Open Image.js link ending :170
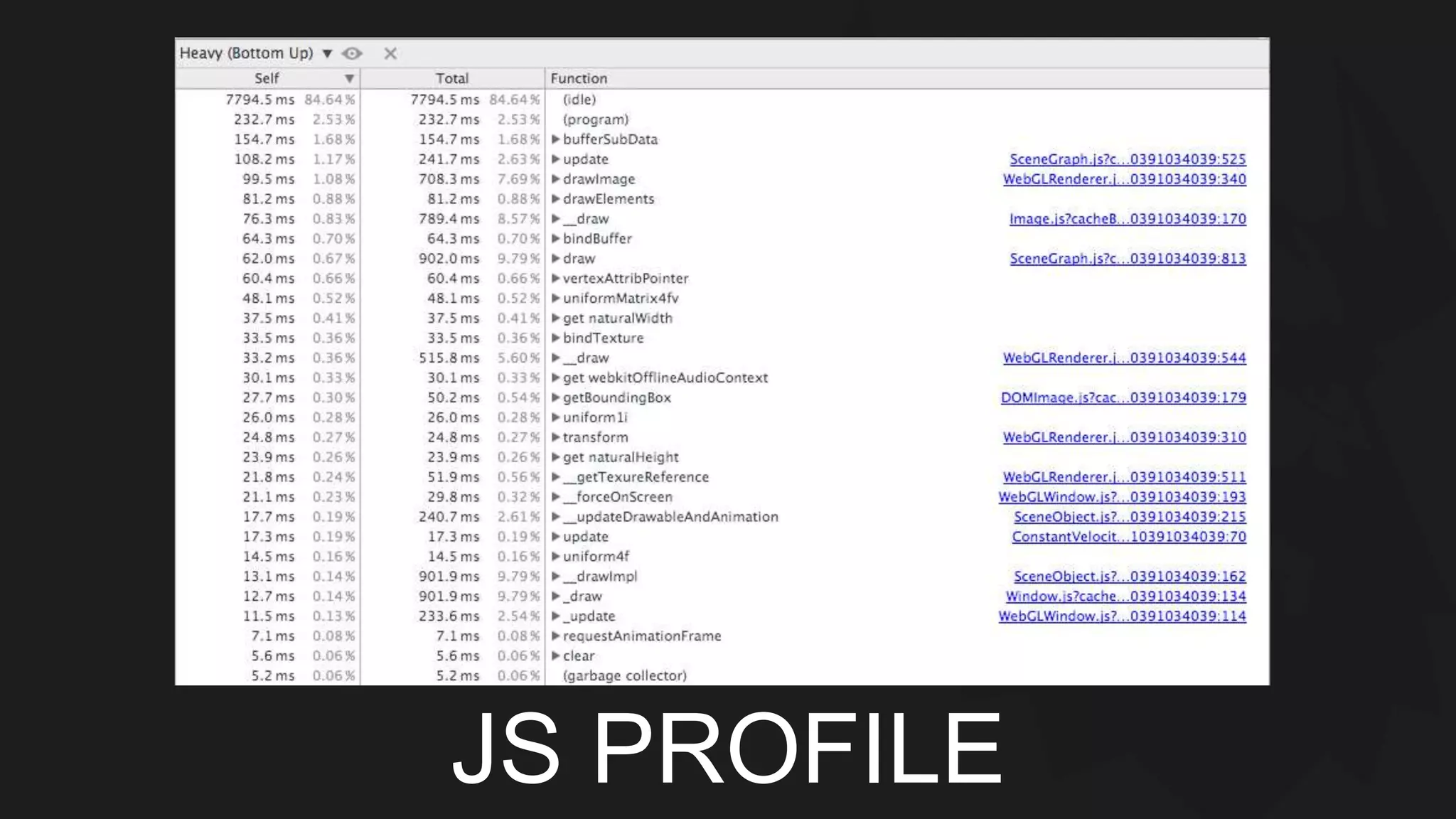The image size is (1456, 819). click(x=1128, y=219)
